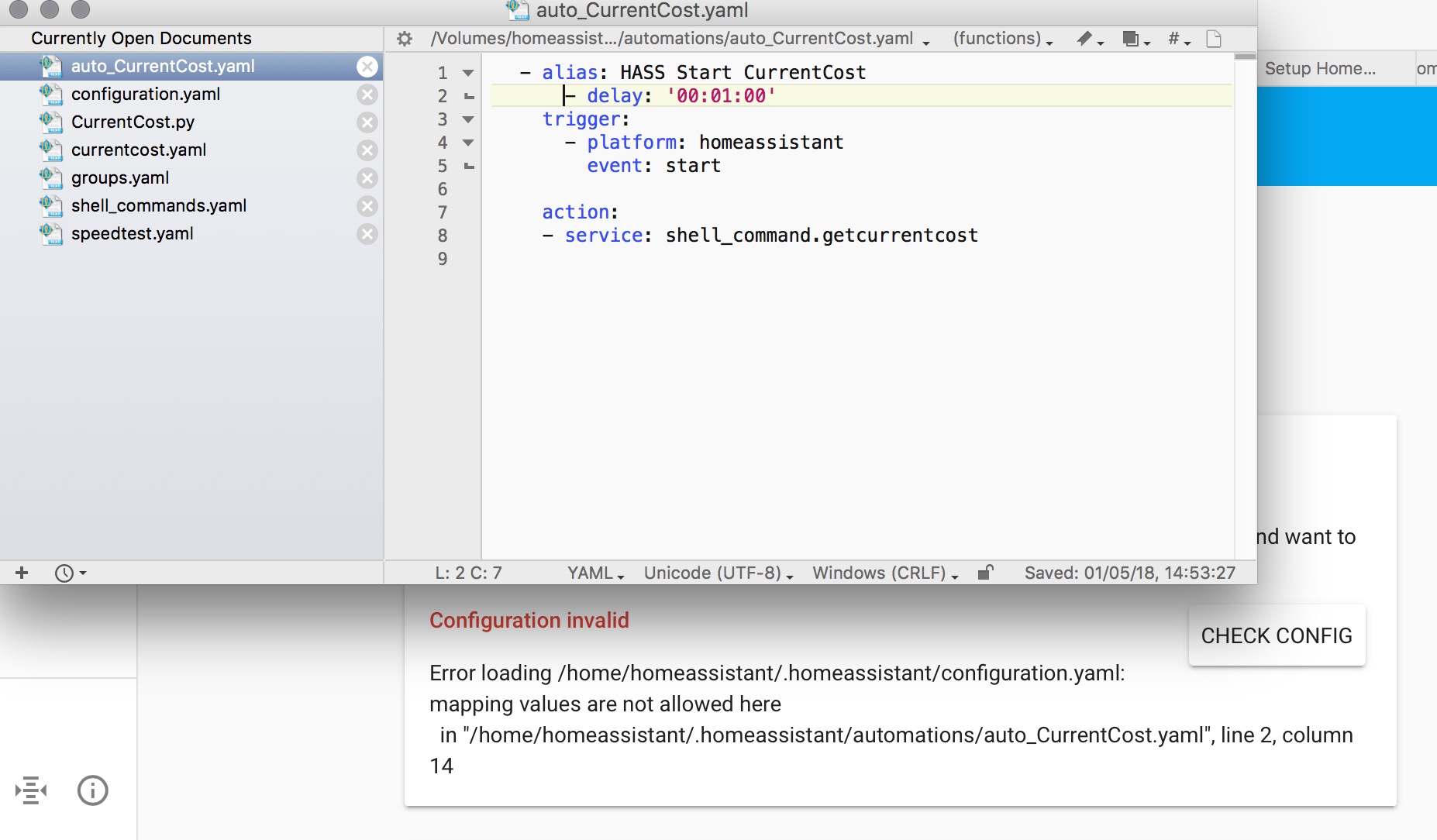This screenshot has height=840, width=1437.
Task: Close configuration.yaml in the documents list
Action: (x=367, y=95)
